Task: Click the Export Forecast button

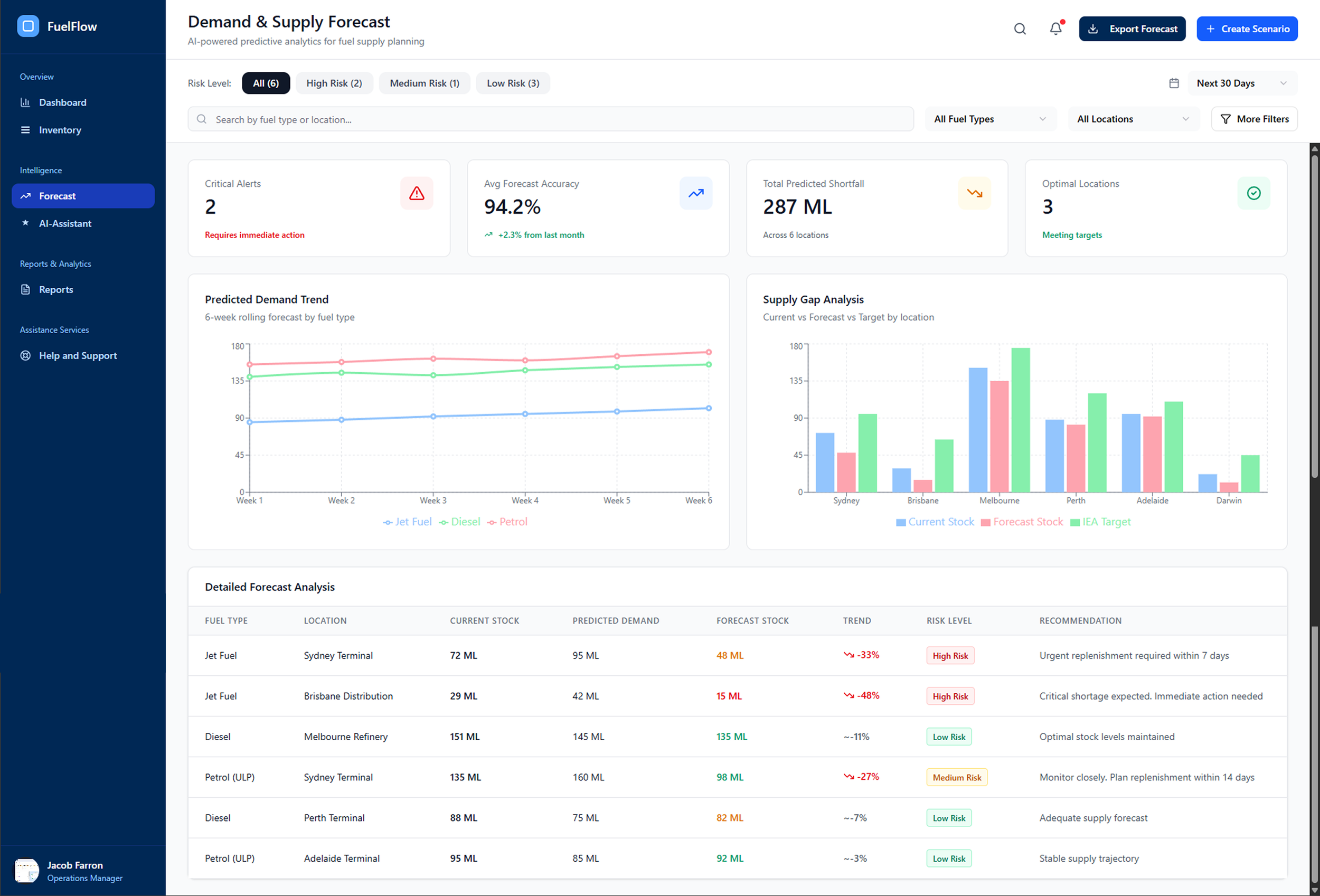Action: point(1132,29)
